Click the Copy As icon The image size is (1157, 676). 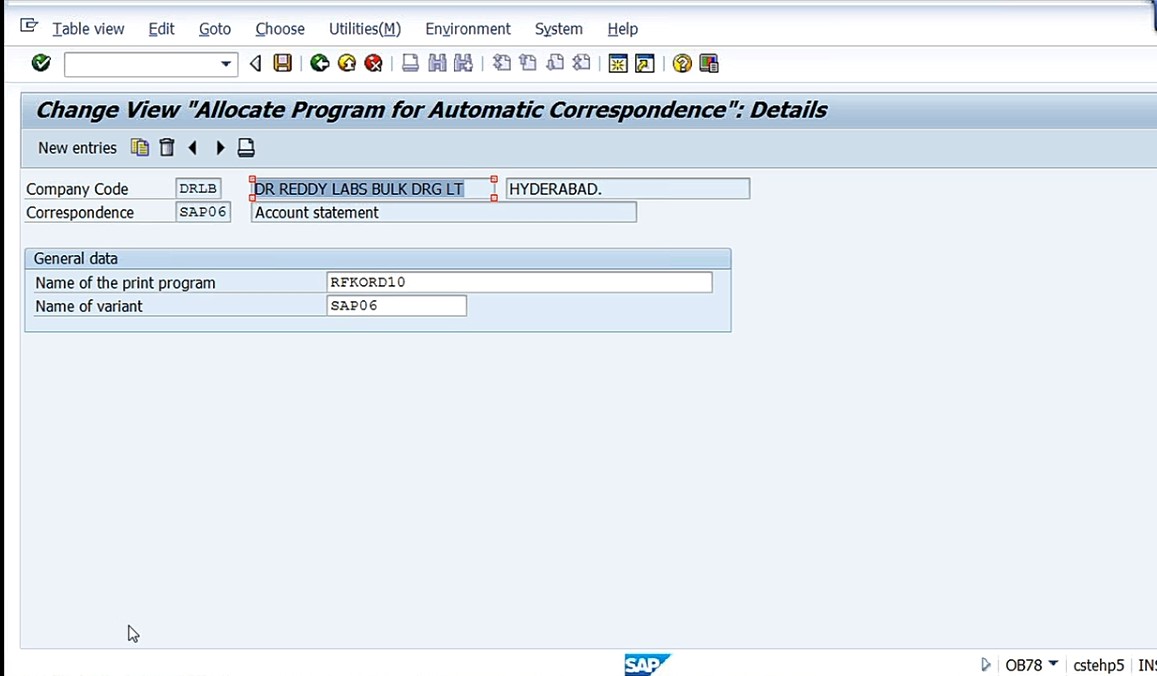pyautogui.click(x=139, y=148)
